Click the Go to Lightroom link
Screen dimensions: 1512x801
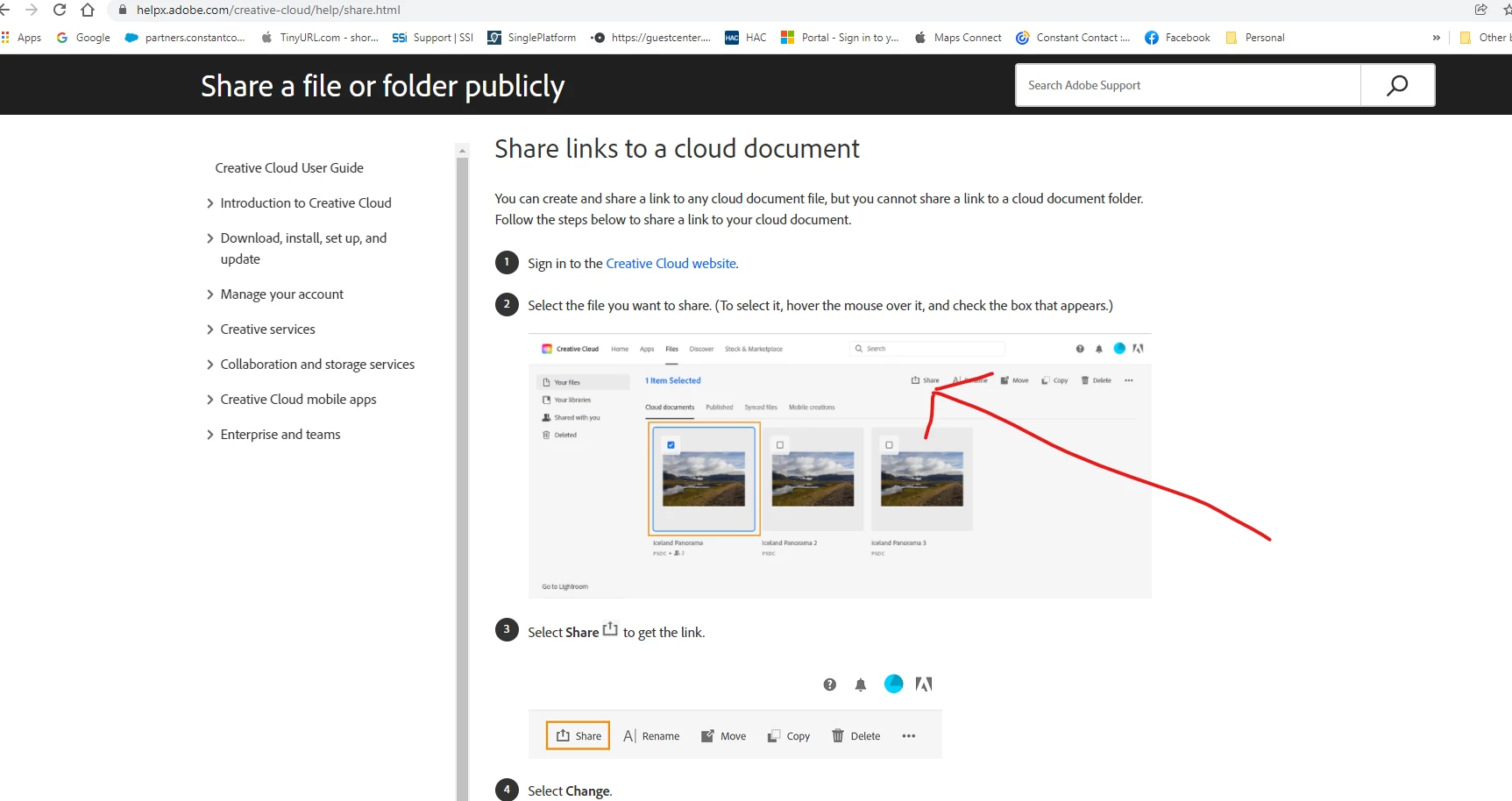point(564,587)
